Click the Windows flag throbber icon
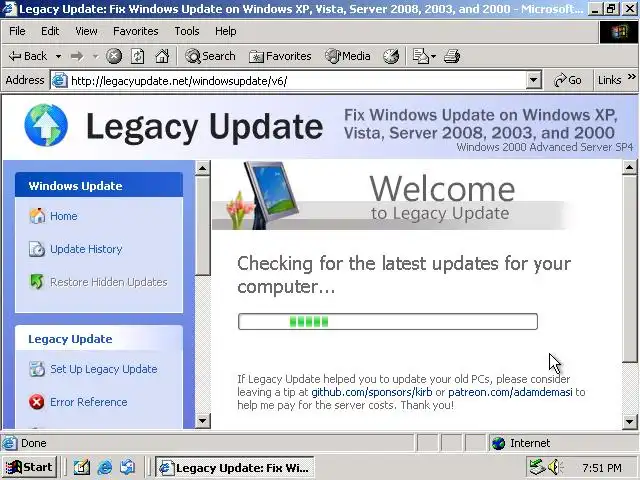Viewport: 640px width, 480px height. pyautogui.click(x=619, y=32)
